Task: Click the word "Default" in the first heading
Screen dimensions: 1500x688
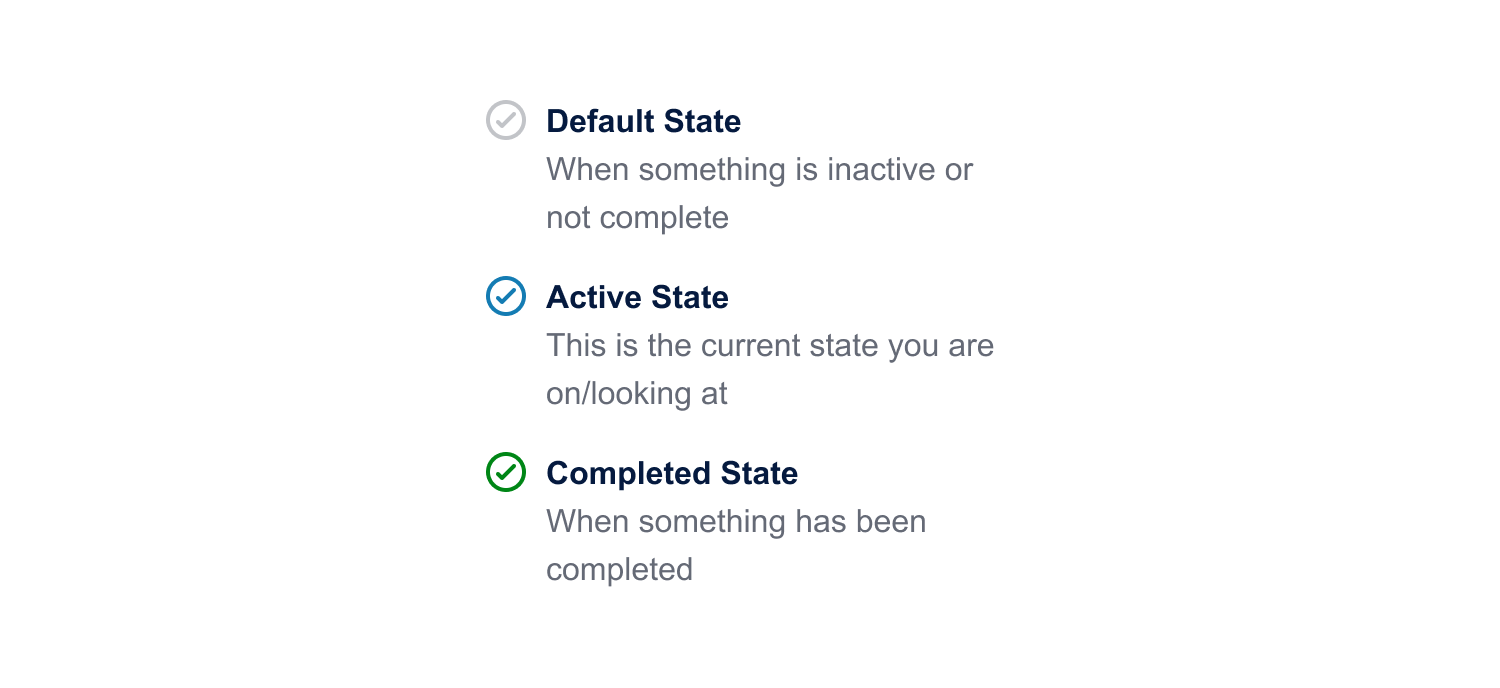Action: [598, 121]
